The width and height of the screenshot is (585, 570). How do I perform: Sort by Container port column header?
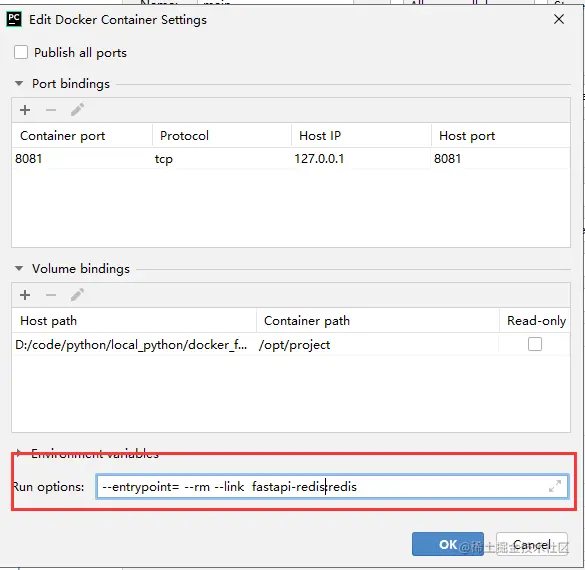(82, 135)
